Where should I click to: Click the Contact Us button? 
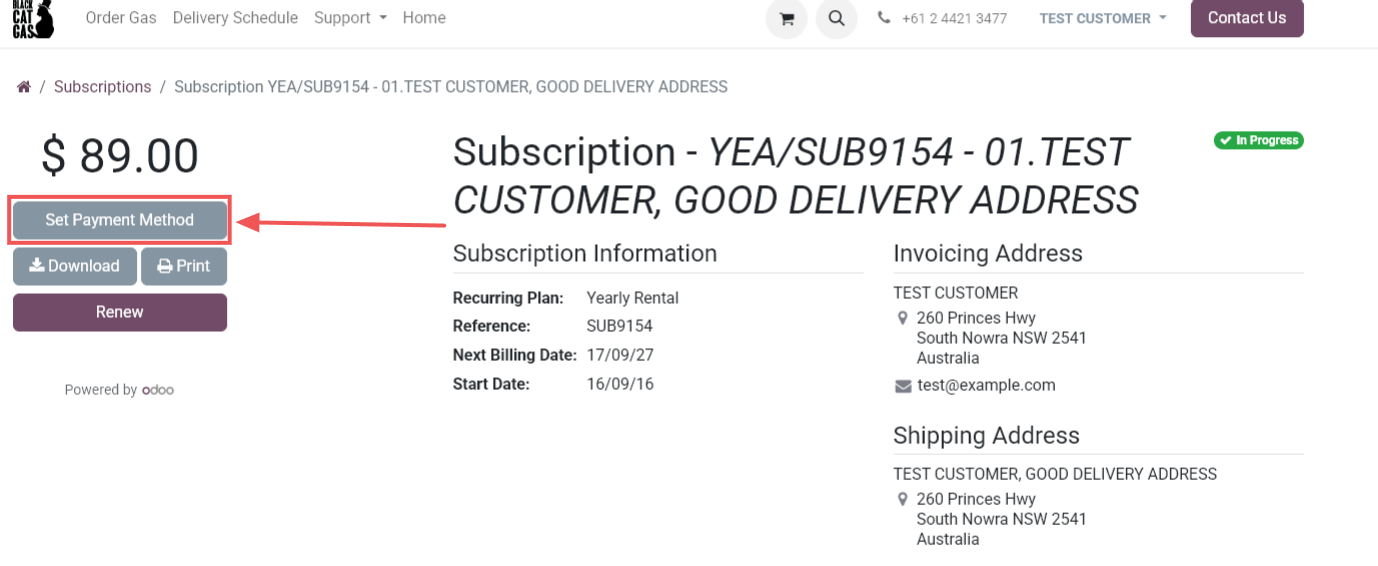[1246, 18]
